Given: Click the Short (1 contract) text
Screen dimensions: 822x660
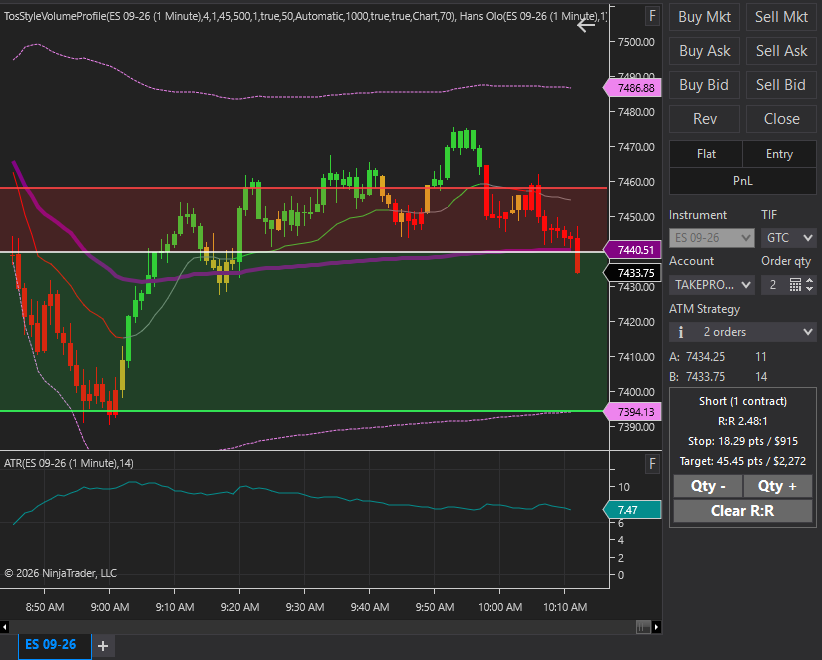Looking at the screenshot, I should (742, 402).
